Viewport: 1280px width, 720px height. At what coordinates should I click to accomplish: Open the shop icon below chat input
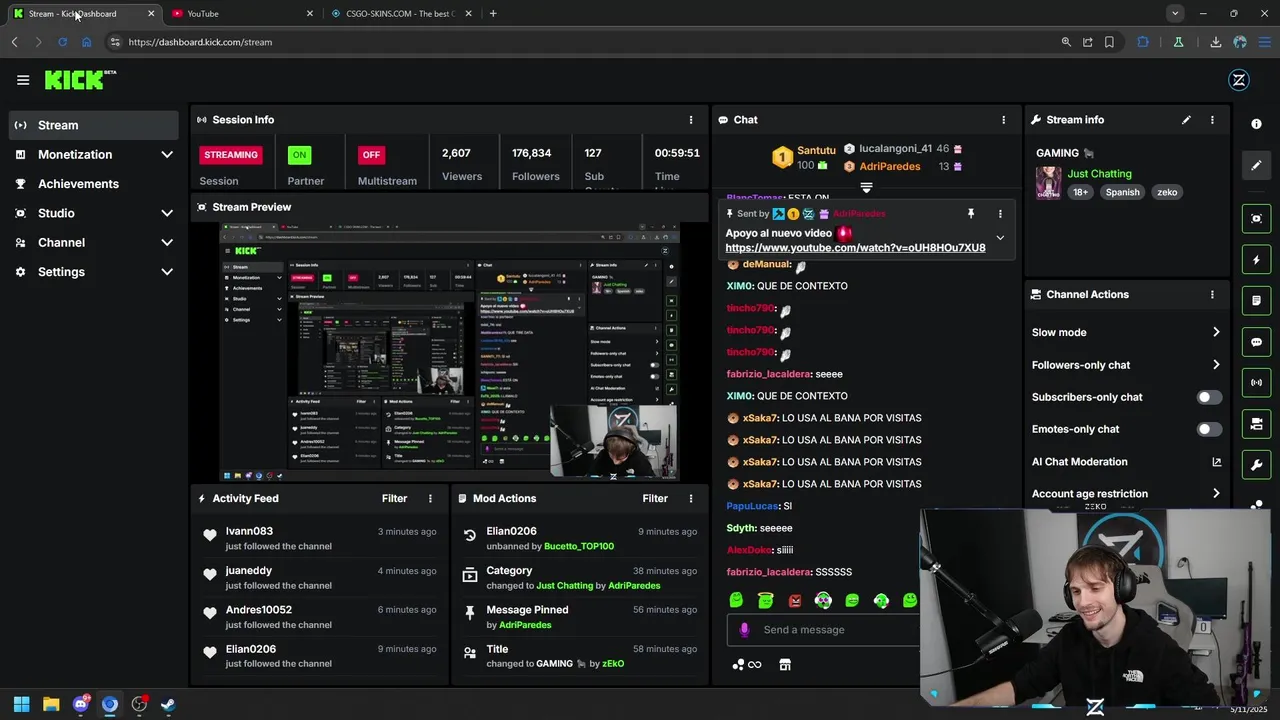[x=785, y=665]
